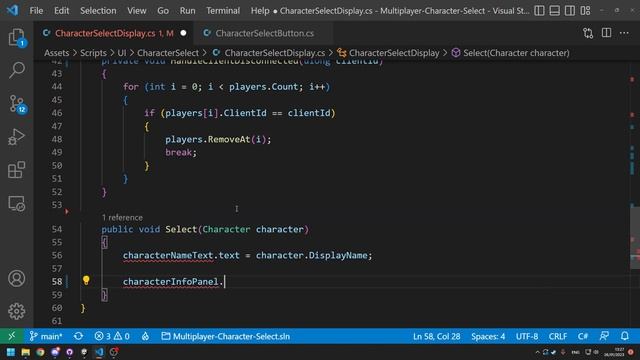Go to line via Ln 58, Col 28
The image size is (640, 360).
436,336
